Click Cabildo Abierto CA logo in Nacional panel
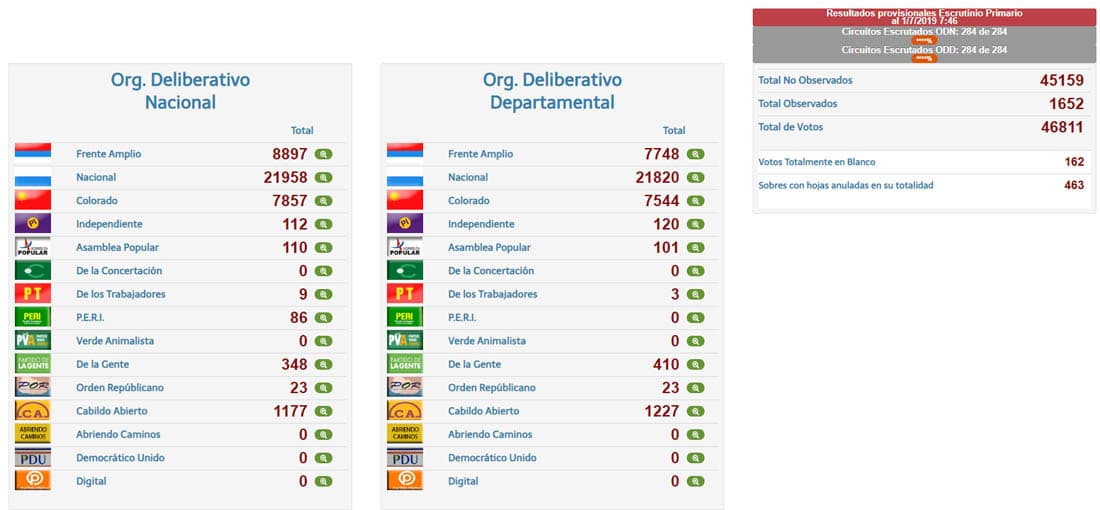Screen dimensions: 1100x510 click(33, 410)
